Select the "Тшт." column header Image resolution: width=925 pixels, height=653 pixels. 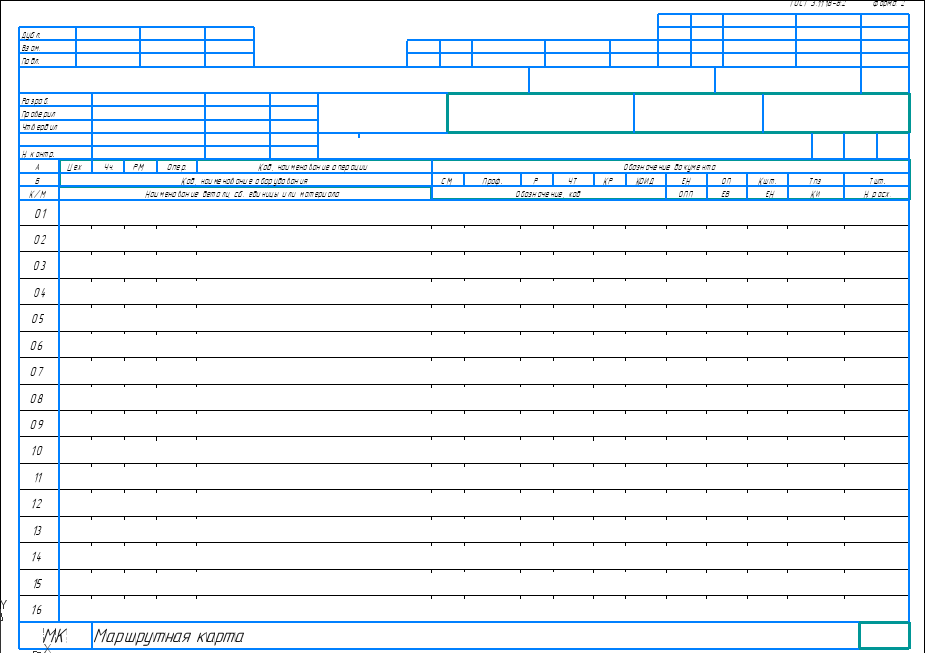click(877, 181)
